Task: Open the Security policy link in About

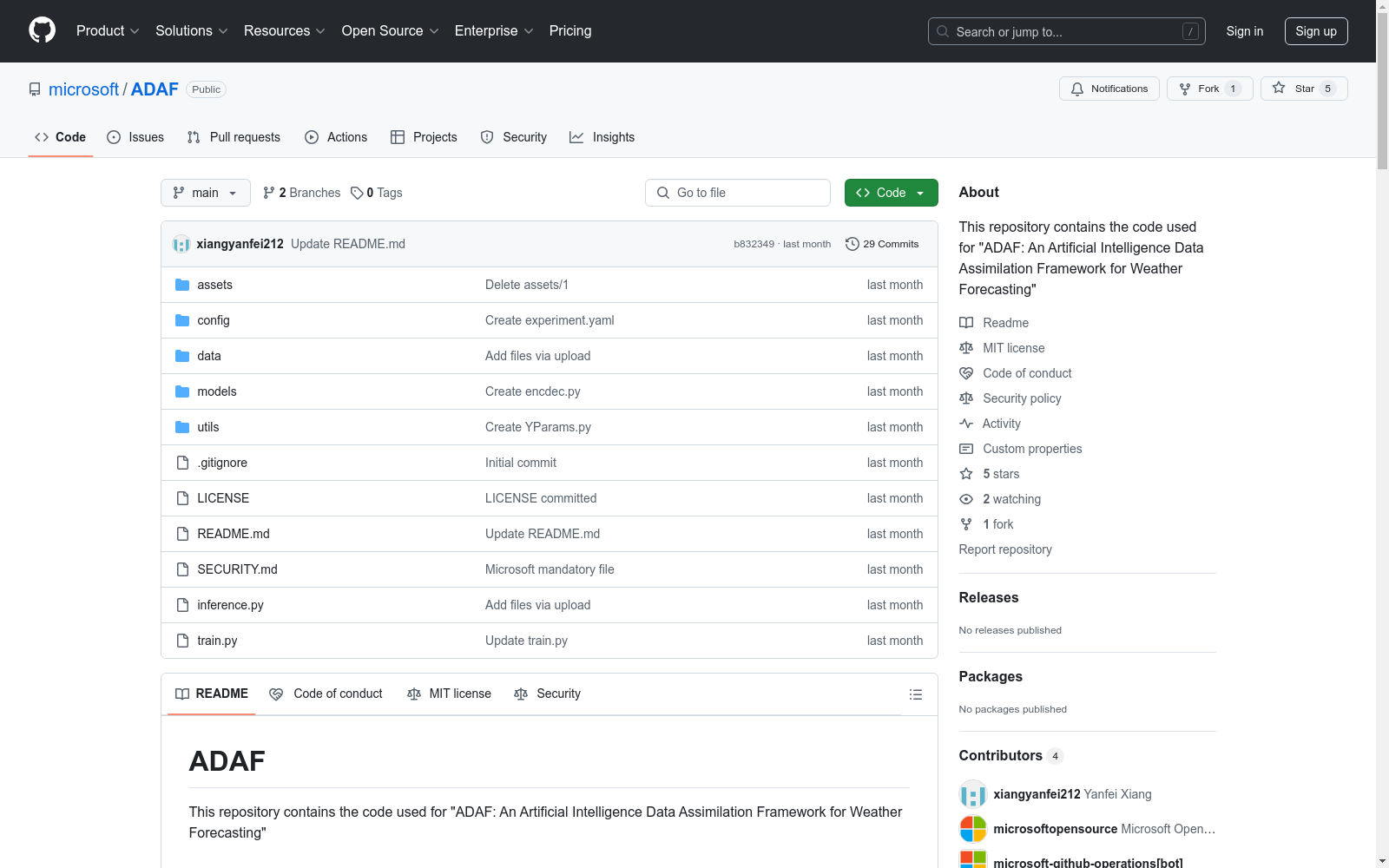Action: coord(1022,398)
